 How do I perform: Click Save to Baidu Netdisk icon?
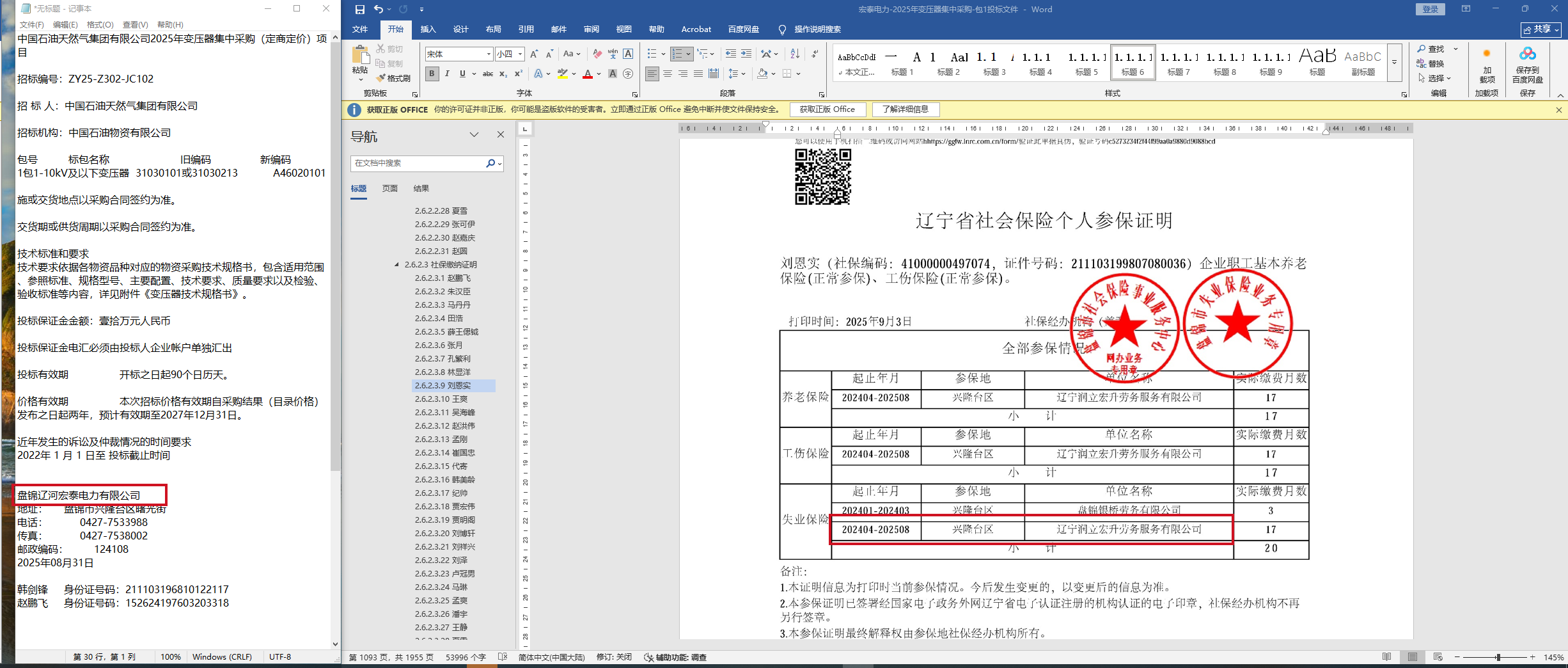[x=1527, y=65]
